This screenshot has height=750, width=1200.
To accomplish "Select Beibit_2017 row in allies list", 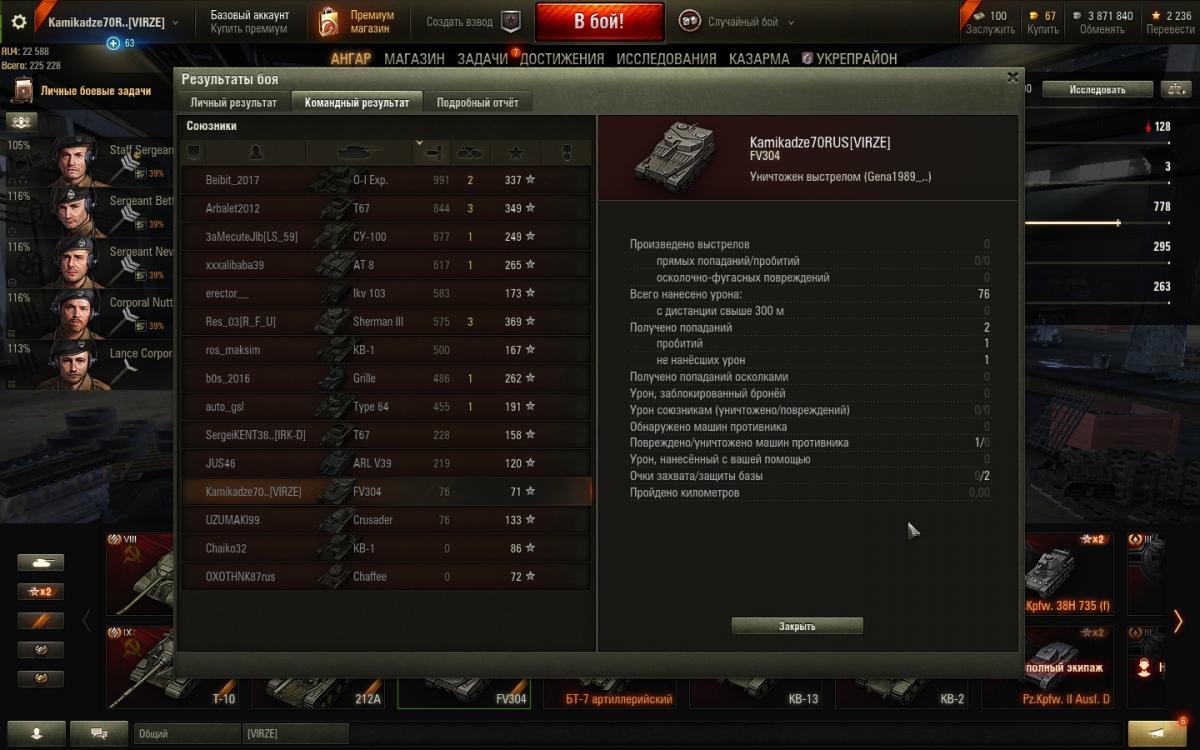I will point(386,180).
